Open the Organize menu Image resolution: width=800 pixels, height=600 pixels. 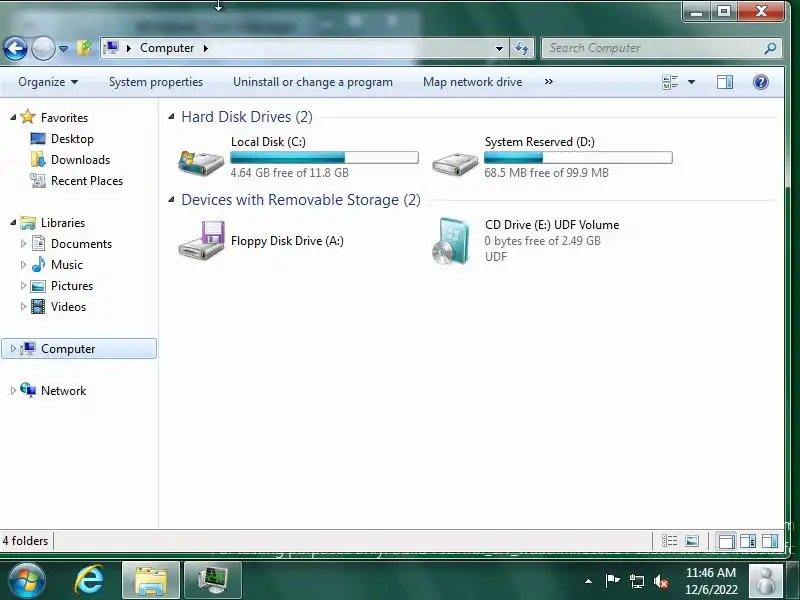pos(48,82)
